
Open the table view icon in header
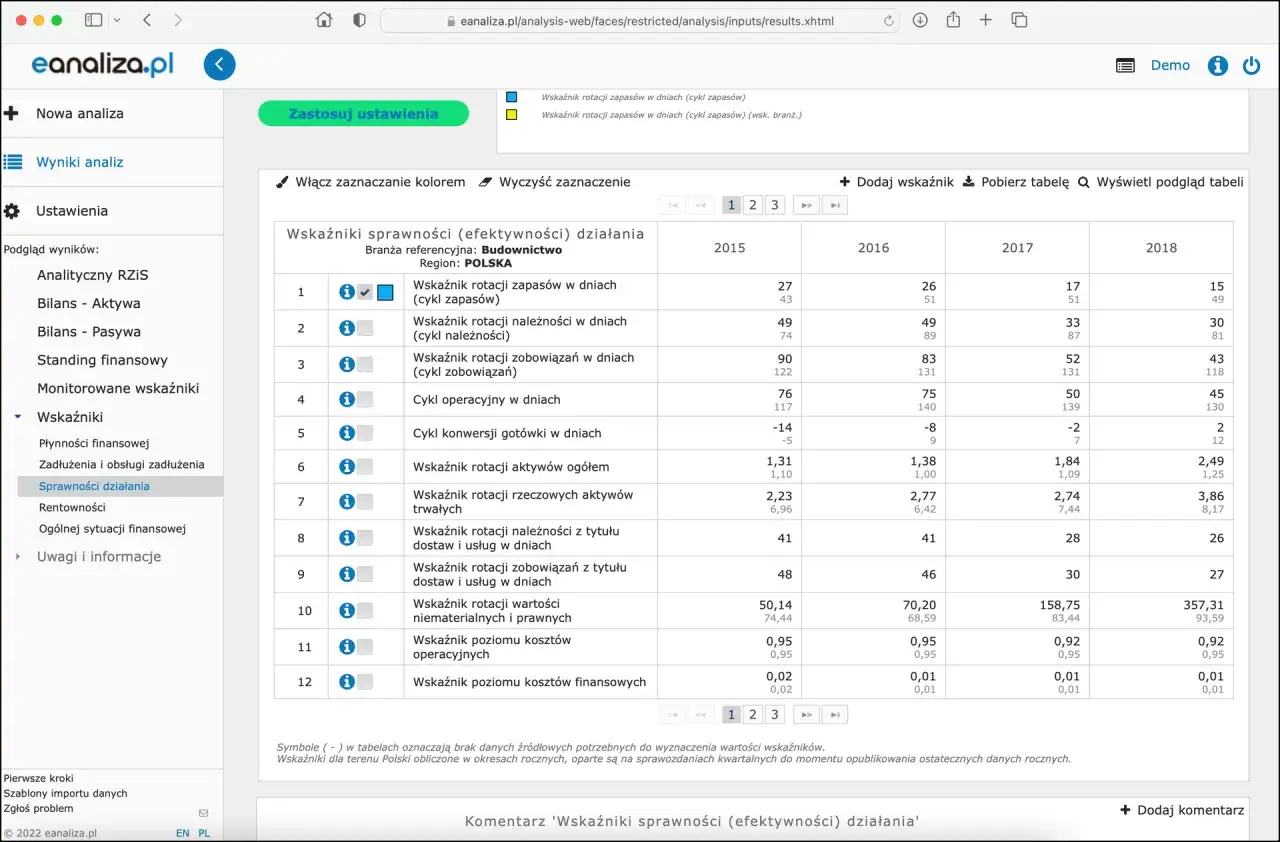[1125, 66]
